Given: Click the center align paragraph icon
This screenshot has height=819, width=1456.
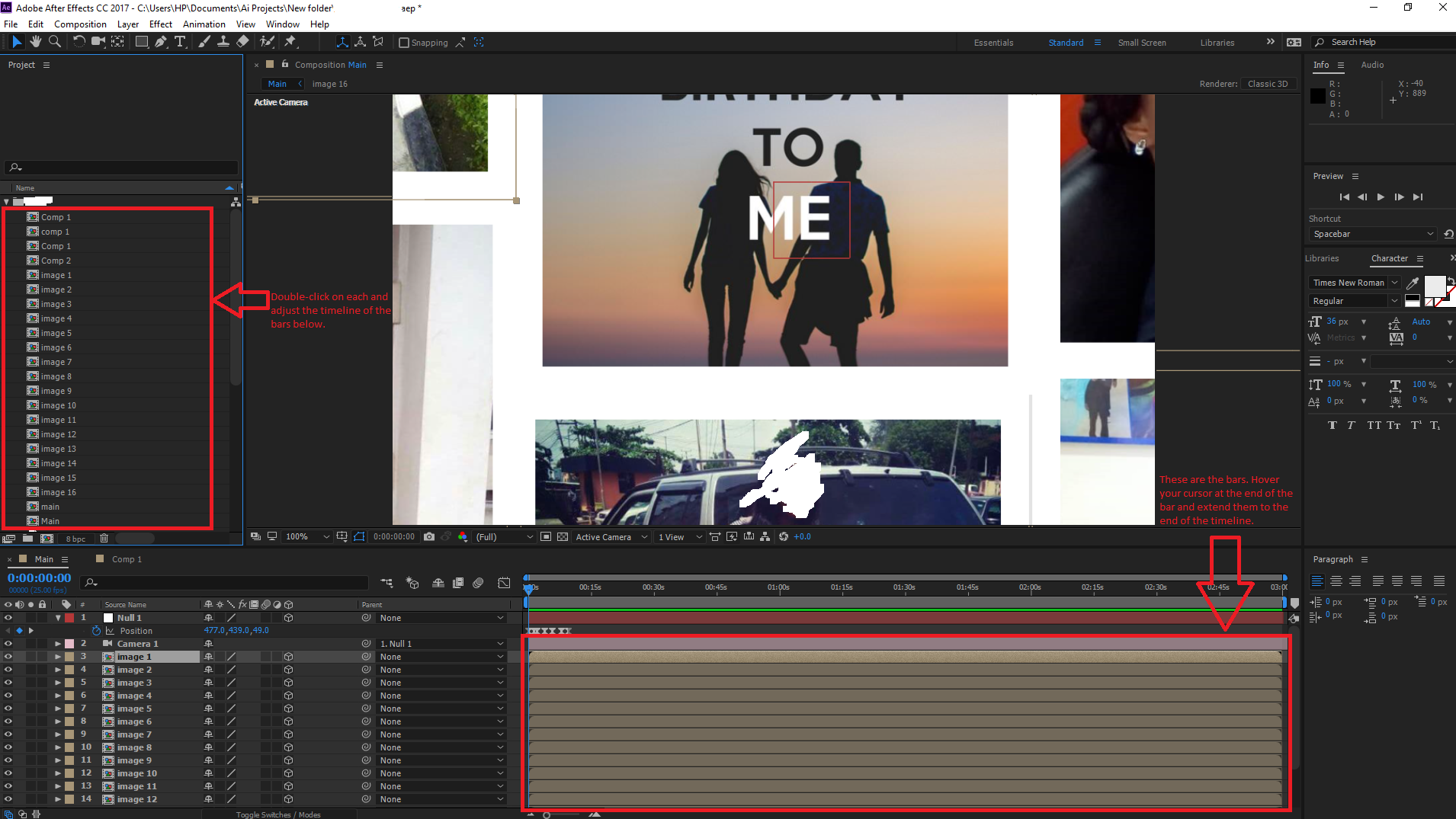Looking at the screenshot, I should pos(1336,581).
